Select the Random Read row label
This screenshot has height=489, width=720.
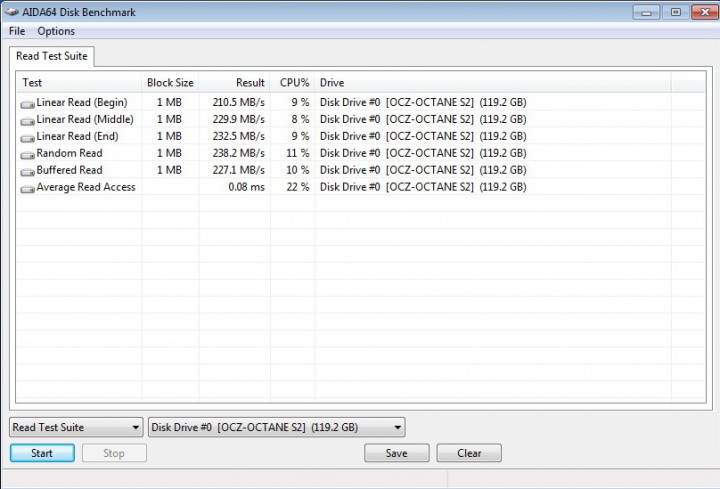(69, 153)
